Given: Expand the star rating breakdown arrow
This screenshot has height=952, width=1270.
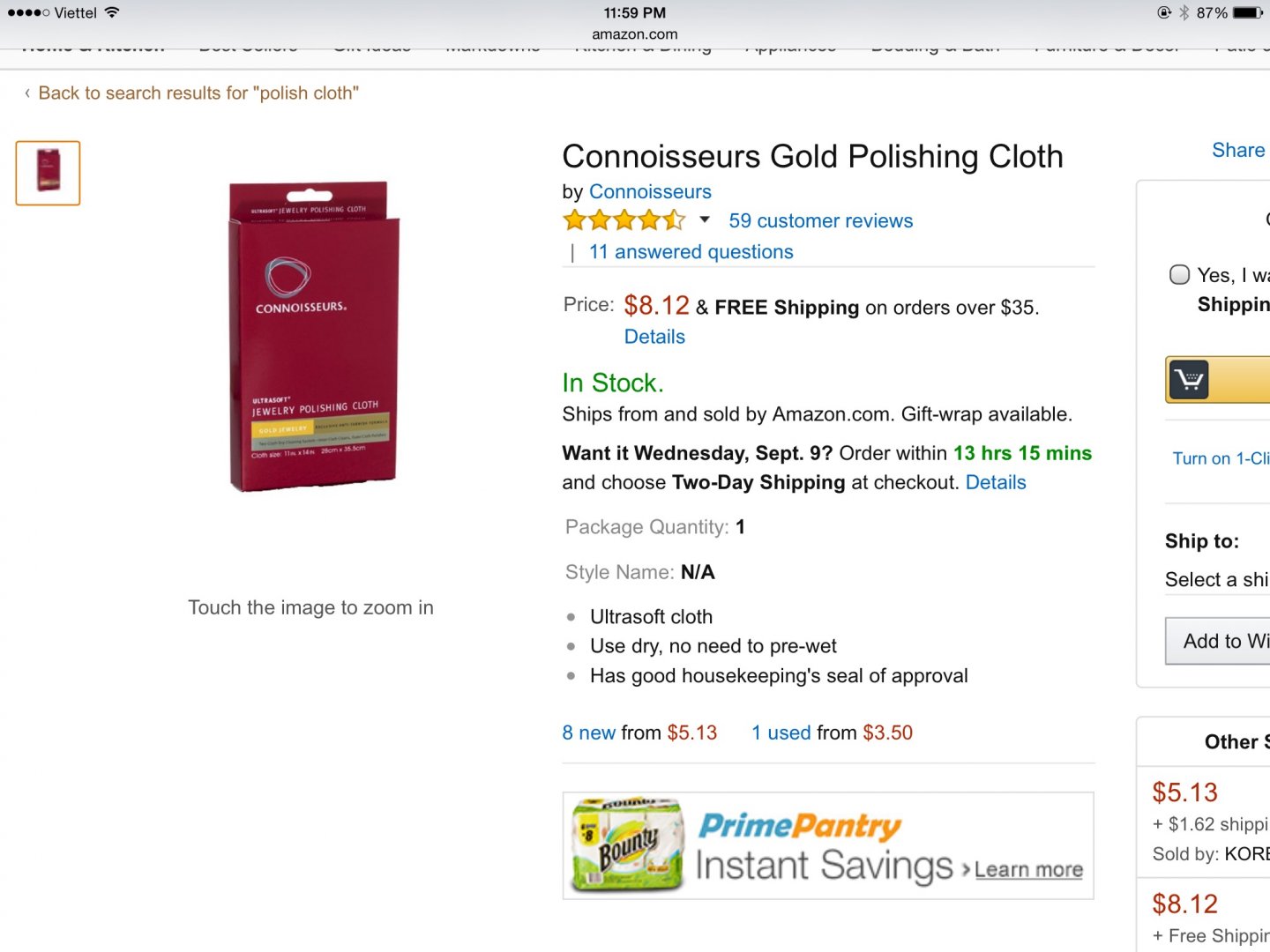Looking at the screenshot, I should (705, 220).
